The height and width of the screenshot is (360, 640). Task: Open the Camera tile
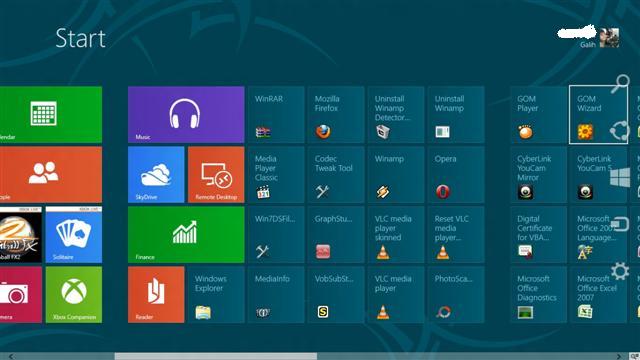click(x=21, y=294)
